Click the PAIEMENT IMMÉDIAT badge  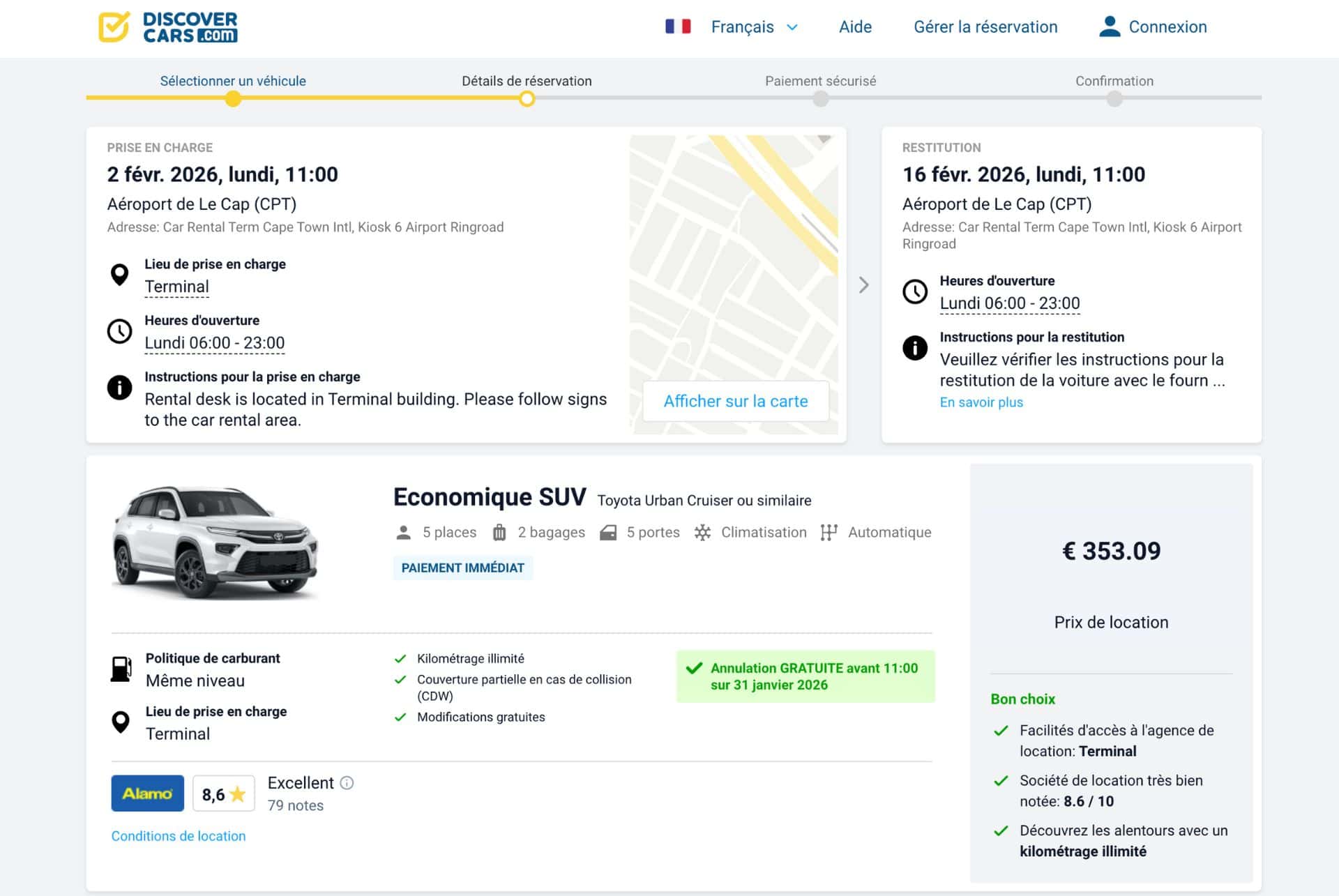[462, 568]
